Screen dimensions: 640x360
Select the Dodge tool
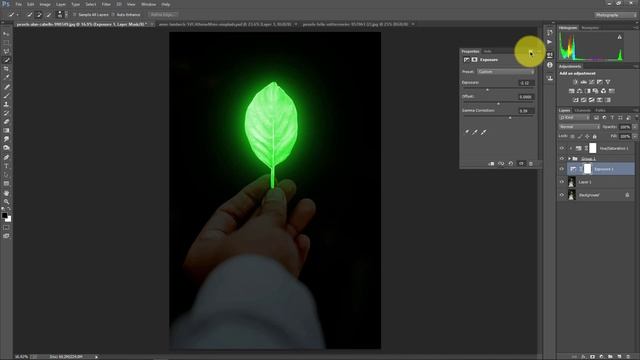pos(6,148)
